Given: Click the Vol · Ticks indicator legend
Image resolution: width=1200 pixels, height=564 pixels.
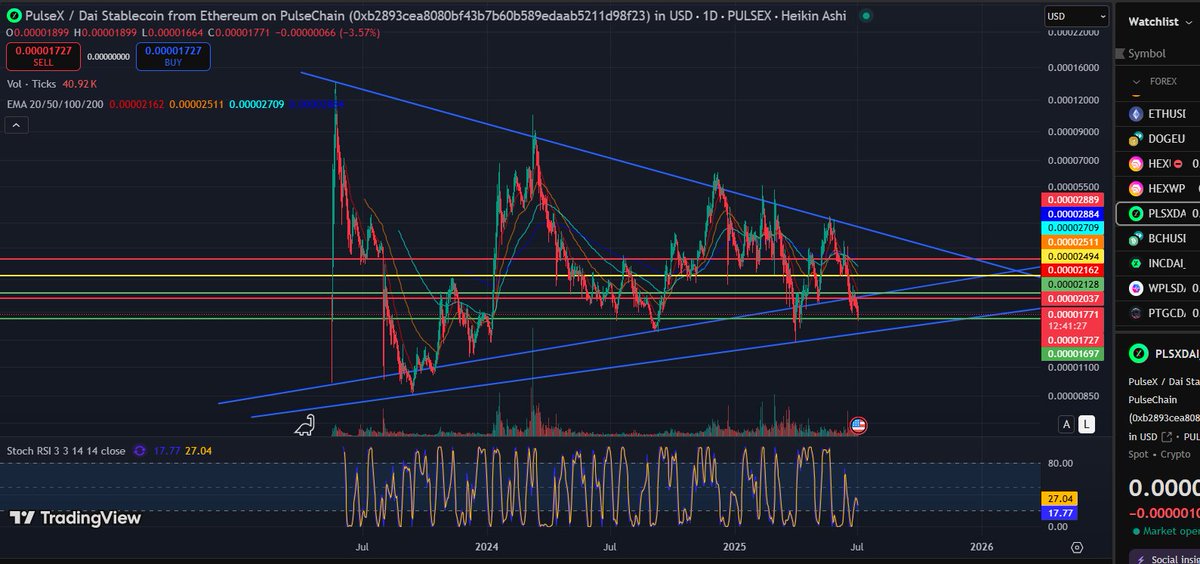Looking at the screenshot, I should (x=32, y=84).
